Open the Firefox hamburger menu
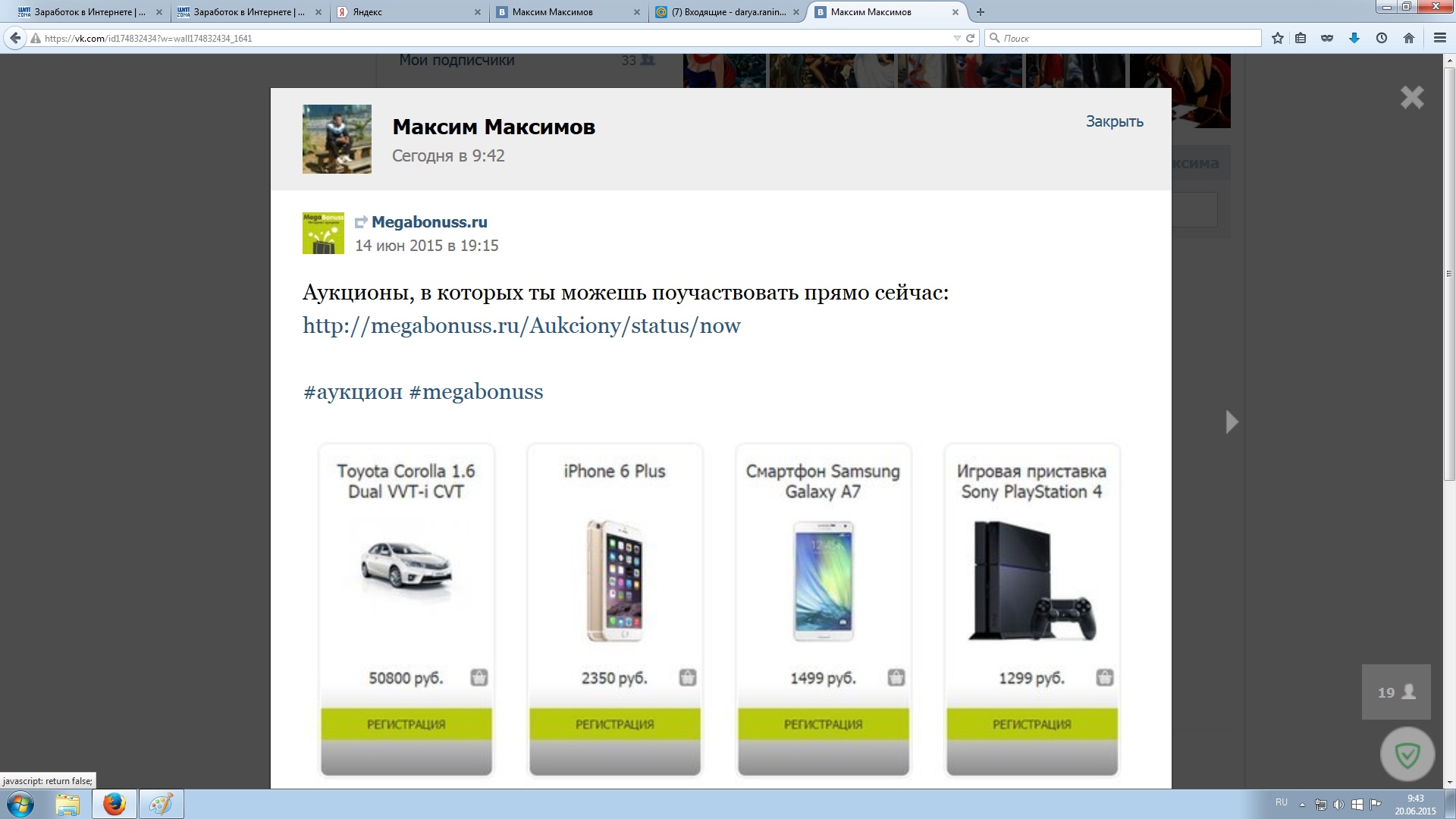 point(1440,38)
